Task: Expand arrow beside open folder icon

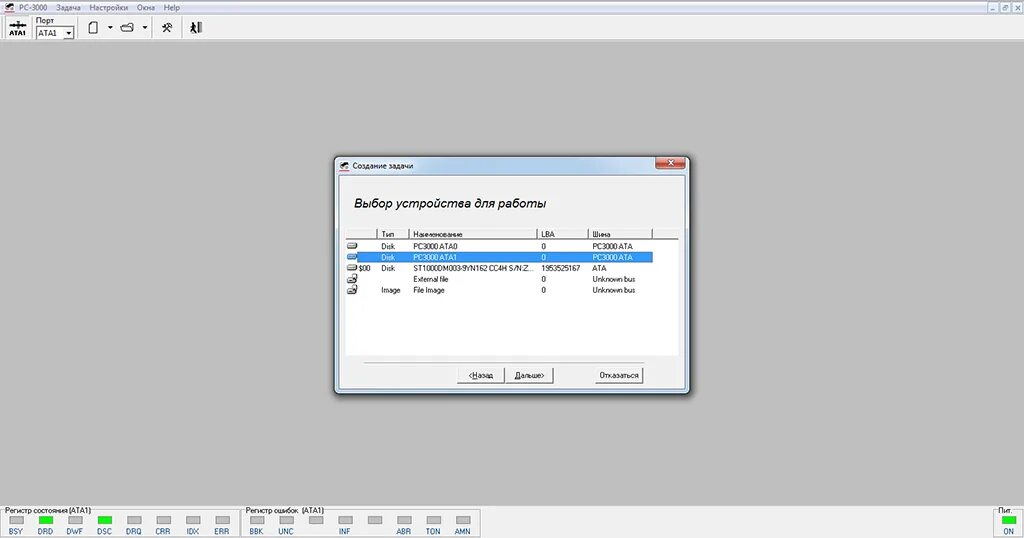Action: pos(144,27)
